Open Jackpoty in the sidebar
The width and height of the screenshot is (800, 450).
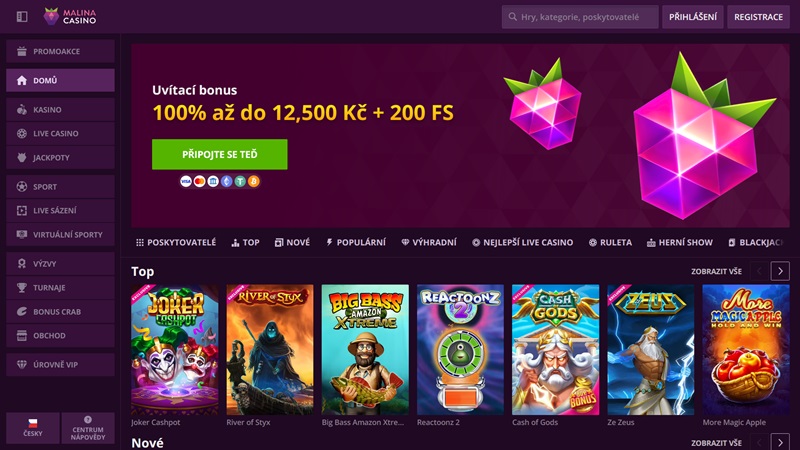[x=60, y=158]
